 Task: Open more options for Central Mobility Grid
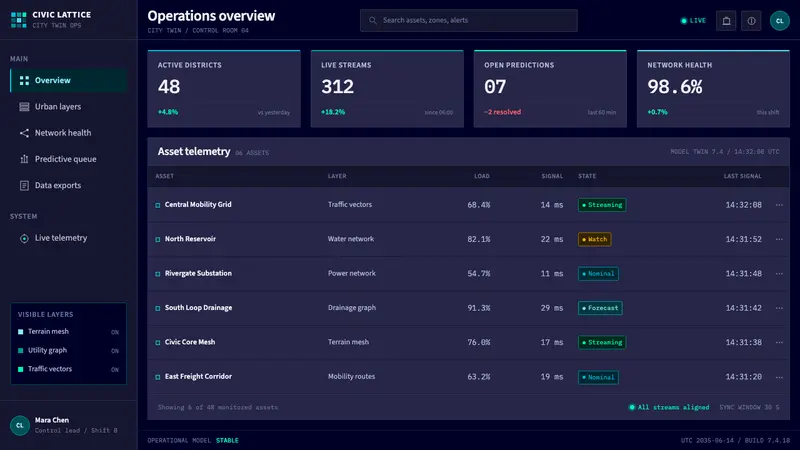click(x=779, y=205)
